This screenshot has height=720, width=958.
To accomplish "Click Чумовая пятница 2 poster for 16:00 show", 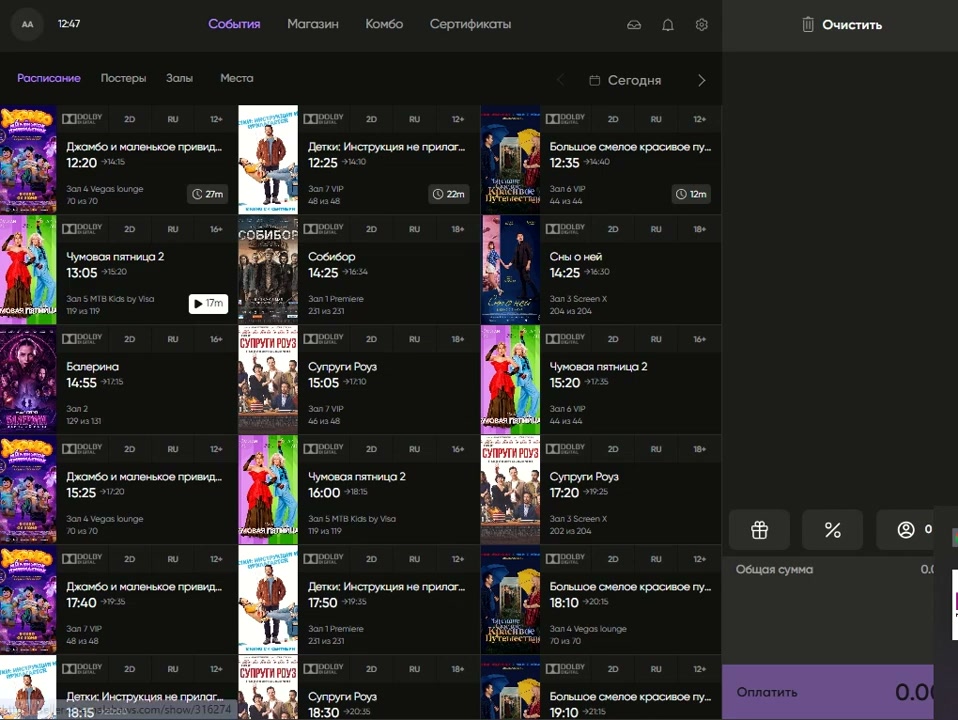I will coord(268,490).
